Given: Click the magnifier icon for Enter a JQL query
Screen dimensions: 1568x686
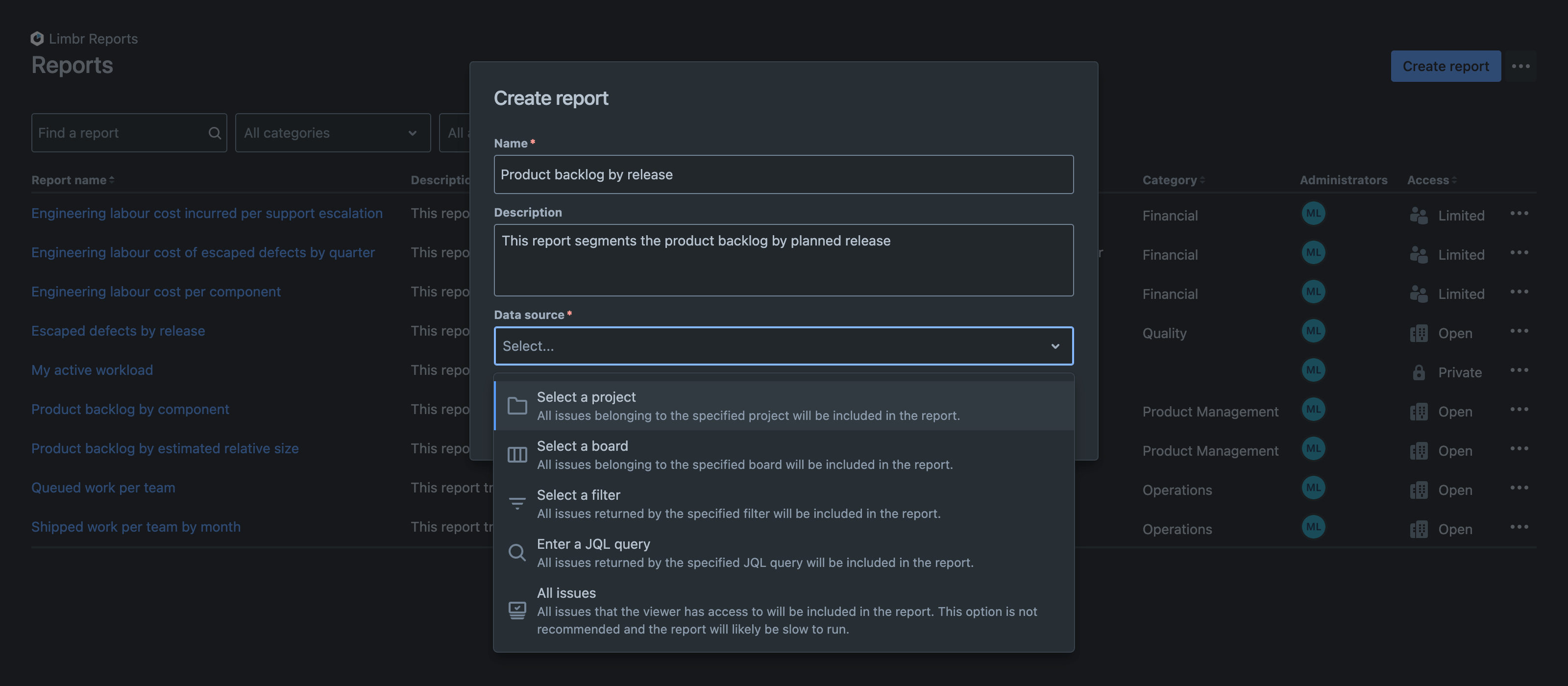Looking at the screenshot, I should click(517, 553).
